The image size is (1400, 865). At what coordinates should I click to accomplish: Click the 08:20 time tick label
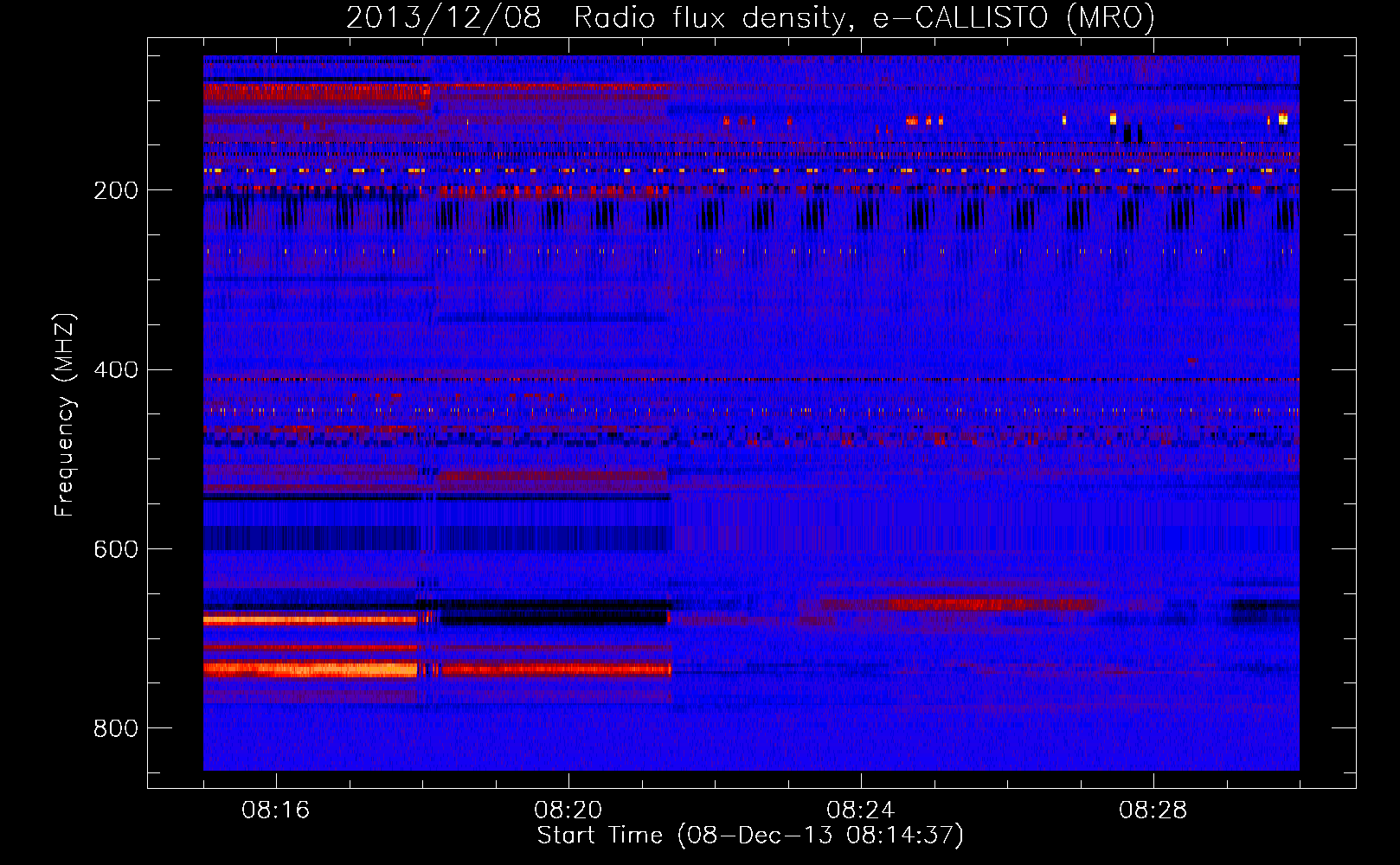coord(568,811)
